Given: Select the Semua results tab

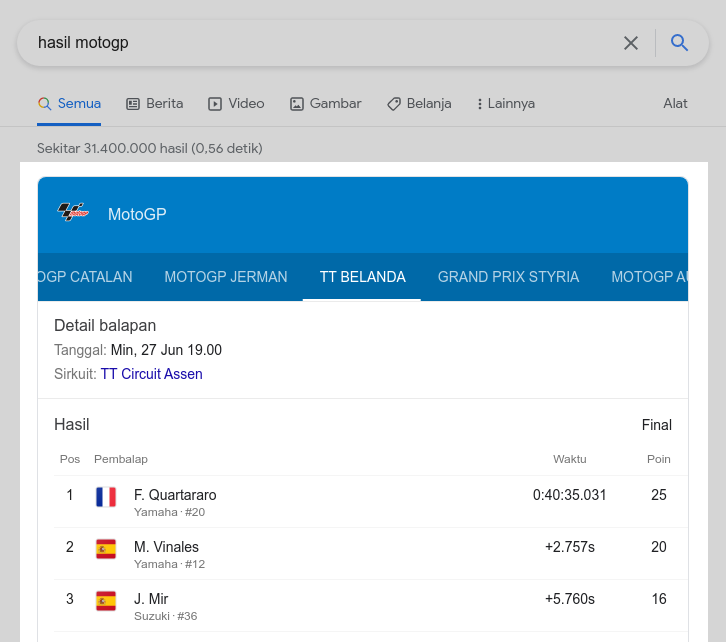Looking at the screenshot, I should [x=69, y=104].
